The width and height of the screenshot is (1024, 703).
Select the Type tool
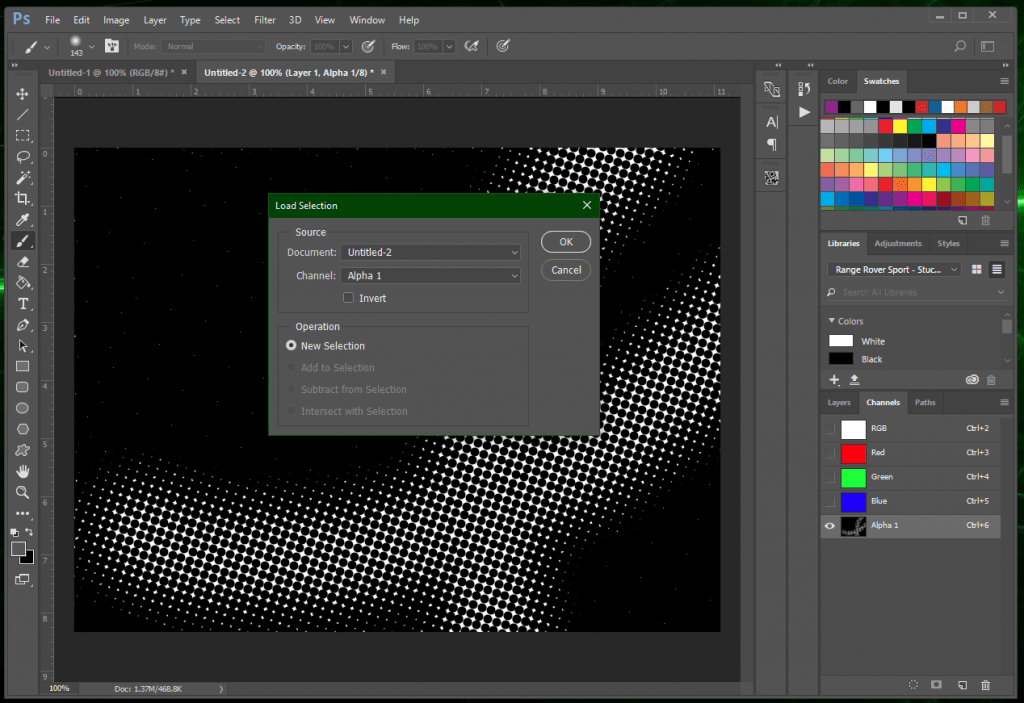[x=22, y=304]
